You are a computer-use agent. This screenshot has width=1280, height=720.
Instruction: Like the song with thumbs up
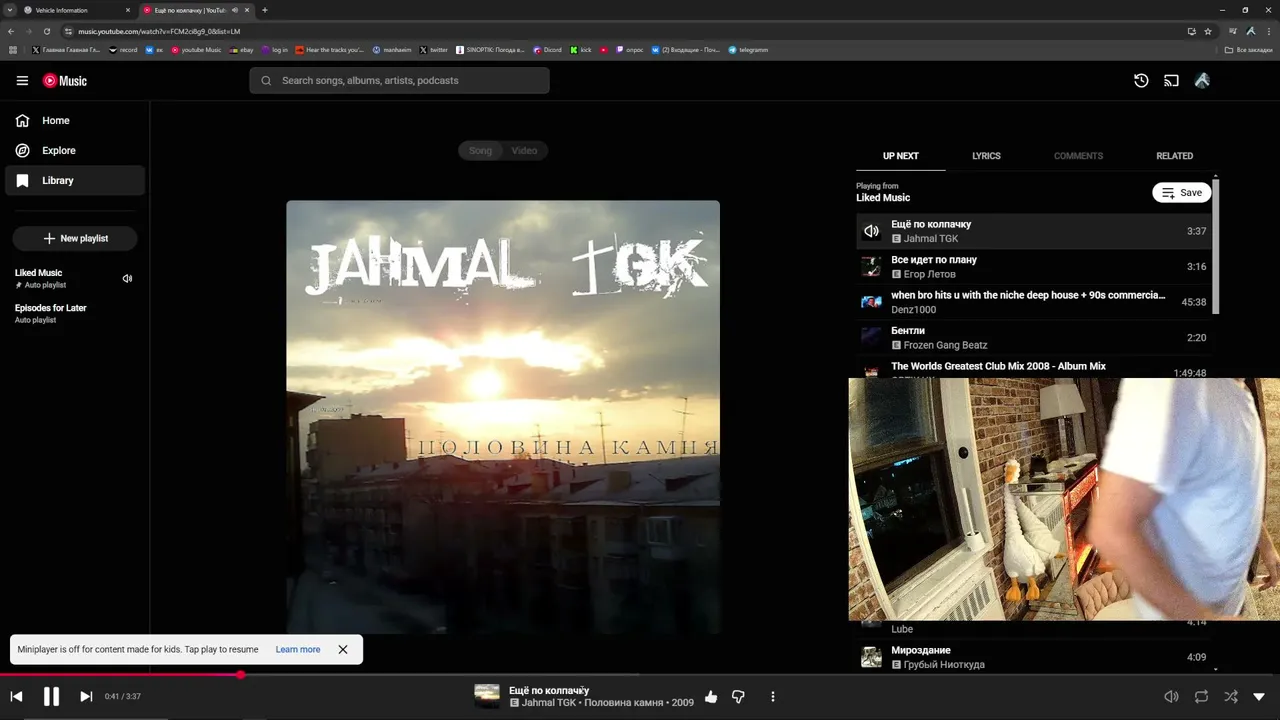(711, 696)
